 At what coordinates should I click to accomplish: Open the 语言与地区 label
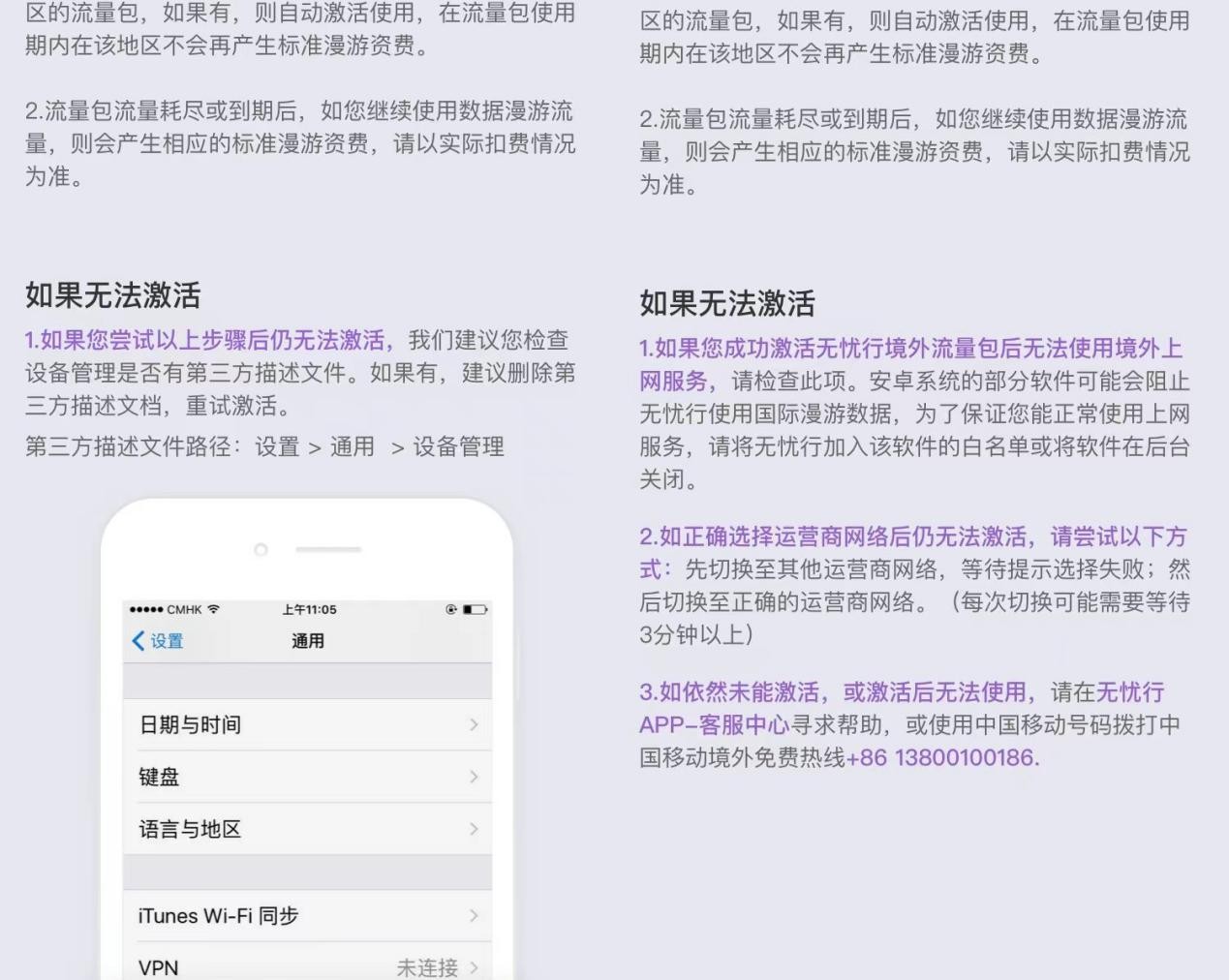coord(190,829)
